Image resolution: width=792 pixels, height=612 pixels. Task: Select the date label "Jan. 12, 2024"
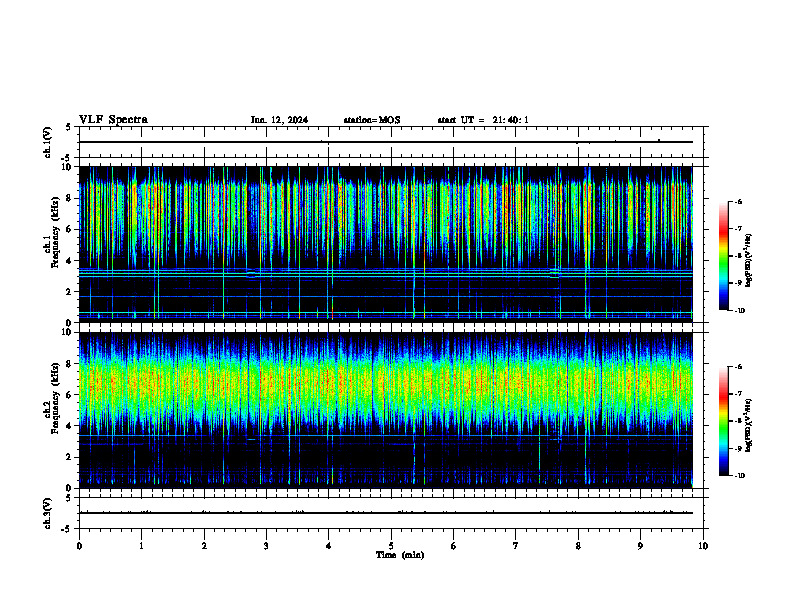click(279, 120)
